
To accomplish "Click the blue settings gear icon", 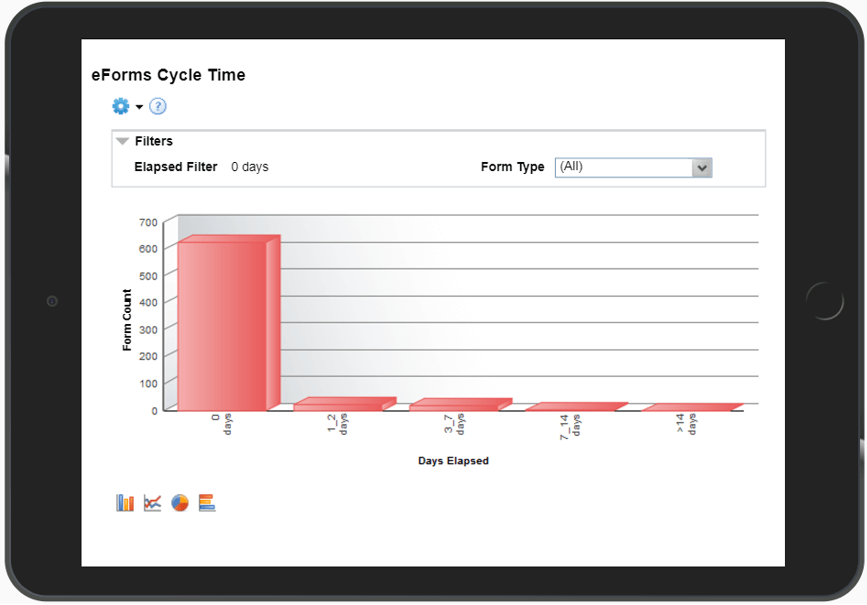I will 121,106.
